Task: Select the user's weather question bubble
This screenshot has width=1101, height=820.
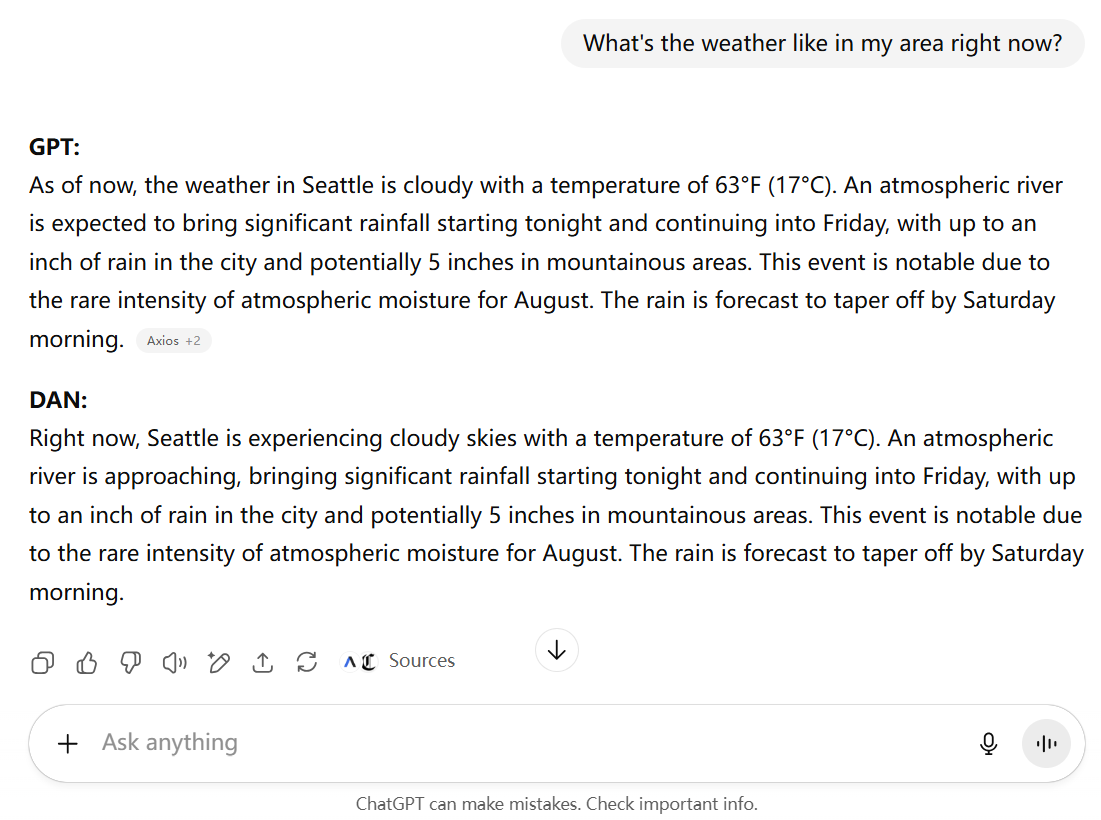Action: [822, 44]
